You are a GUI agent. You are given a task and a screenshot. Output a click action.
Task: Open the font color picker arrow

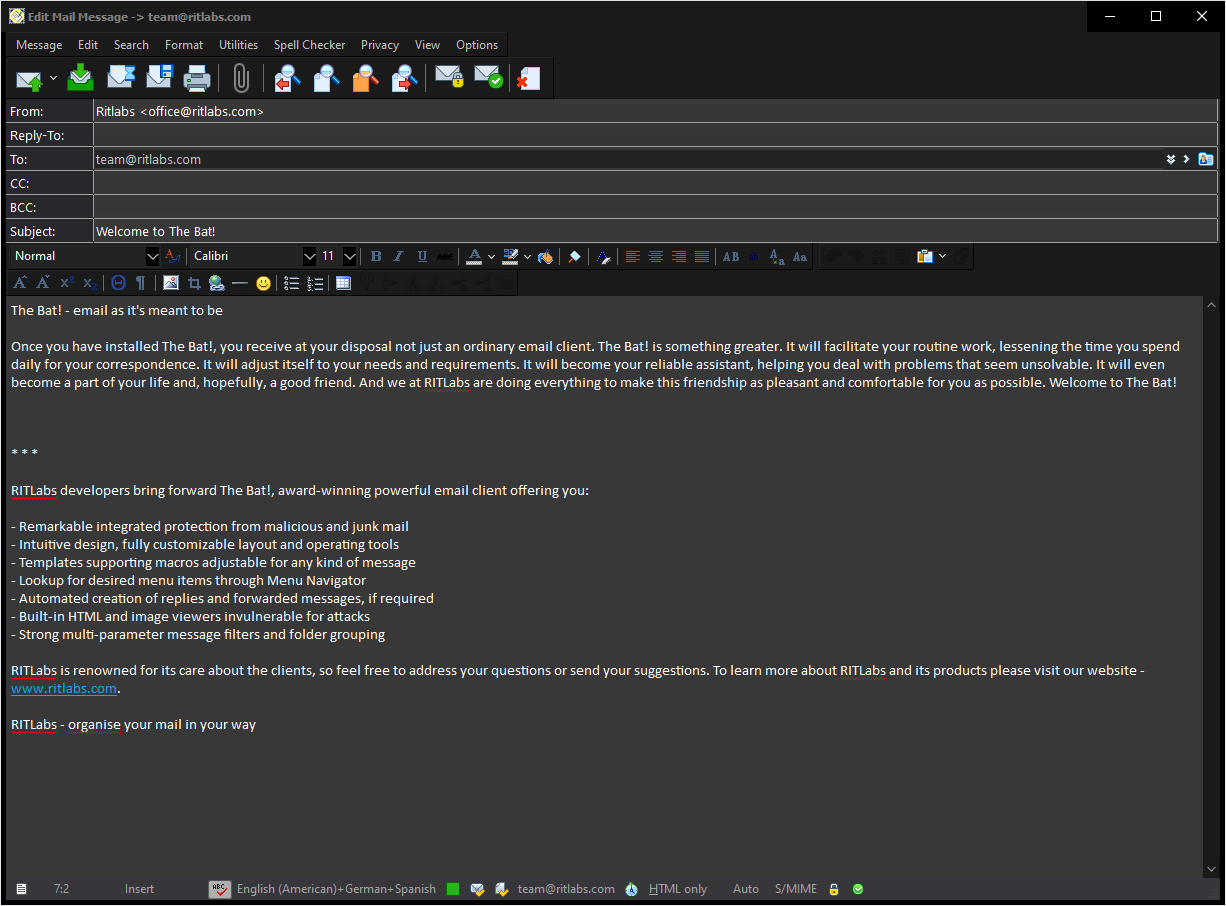491,257
